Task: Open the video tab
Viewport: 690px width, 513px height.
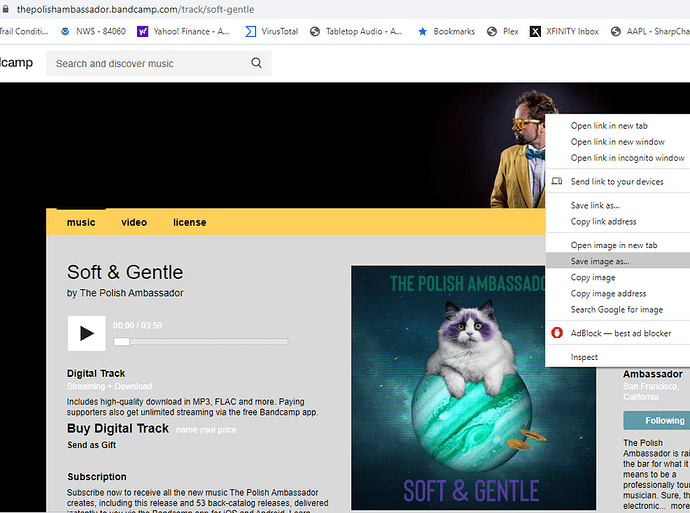Action: tap(134, 222)
